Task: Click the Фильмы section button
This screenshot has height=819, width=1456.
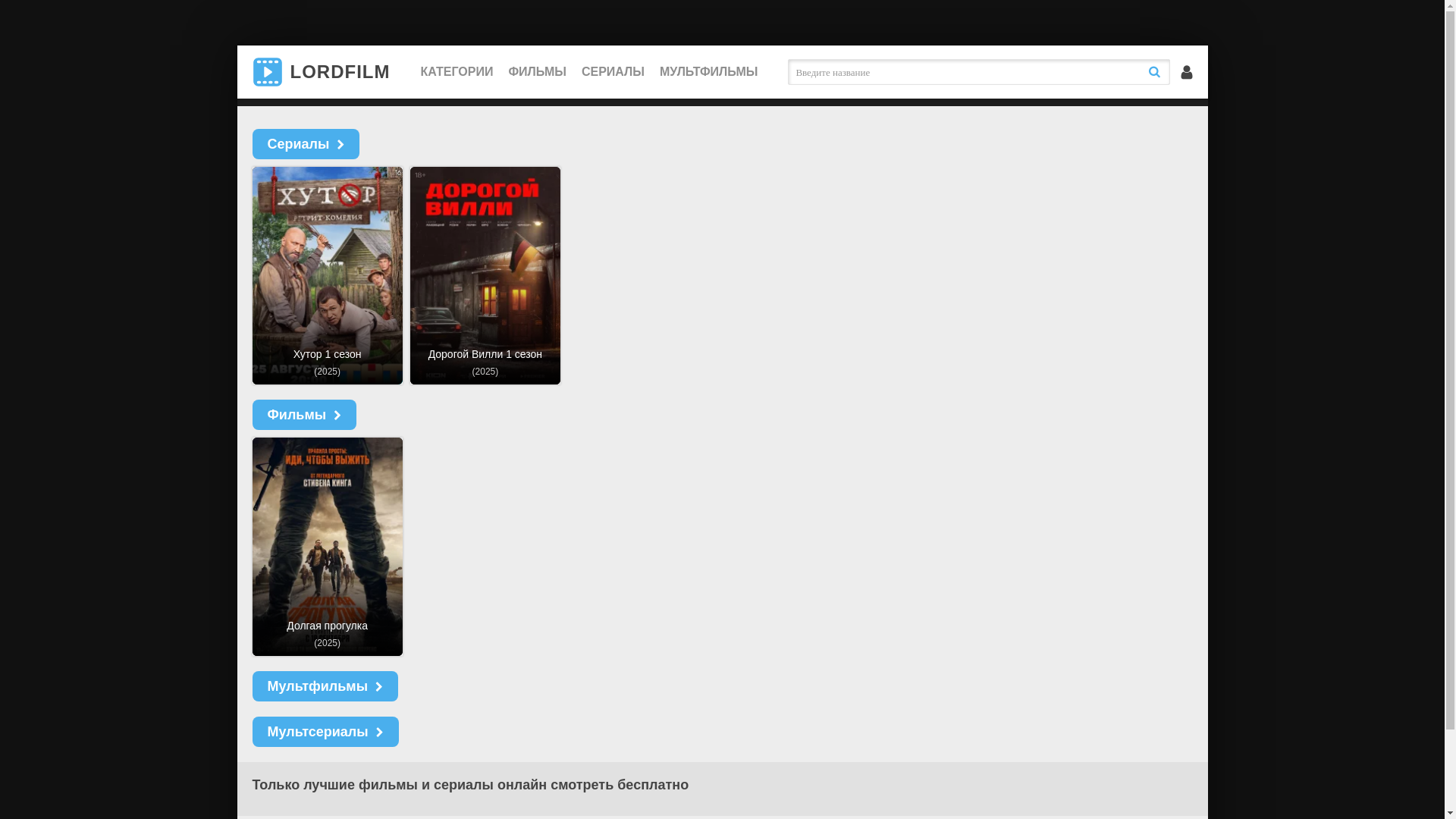Action: (296, 415)
